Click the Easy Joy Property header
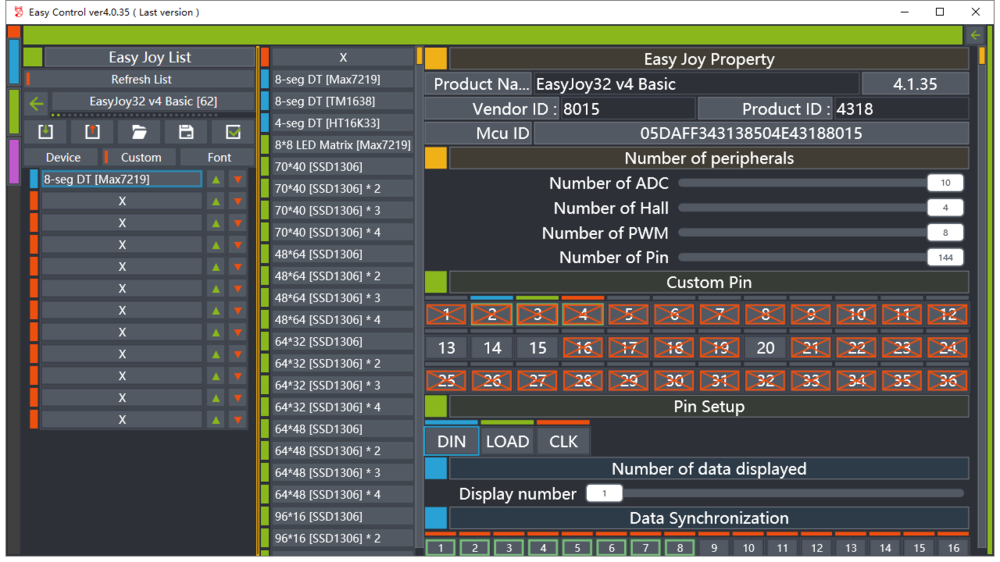1000x562 pixels. (x=709, y=59)
